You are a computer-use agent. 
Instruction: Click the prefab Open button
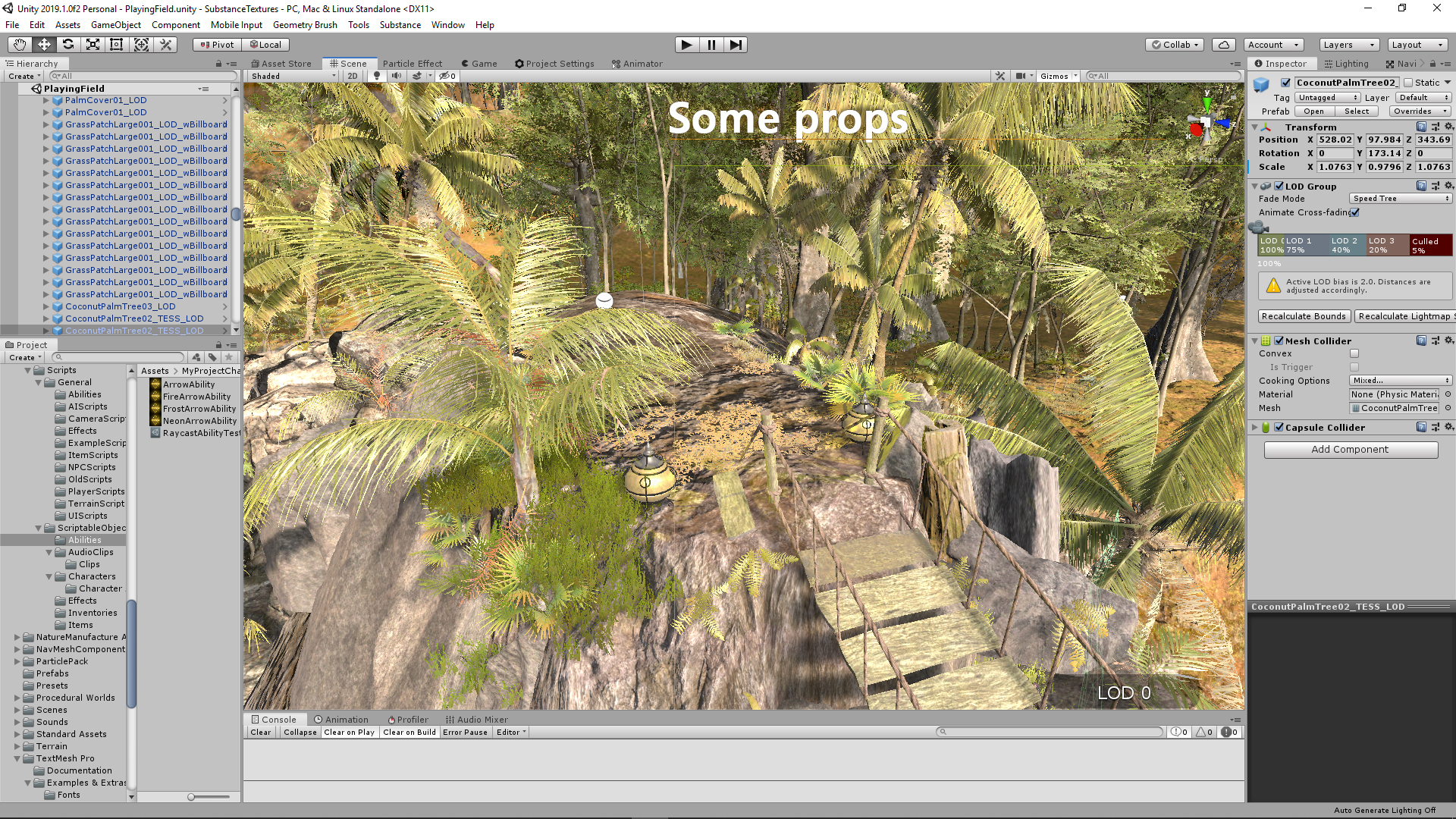pyautogui.click(x=1313, y=111)
